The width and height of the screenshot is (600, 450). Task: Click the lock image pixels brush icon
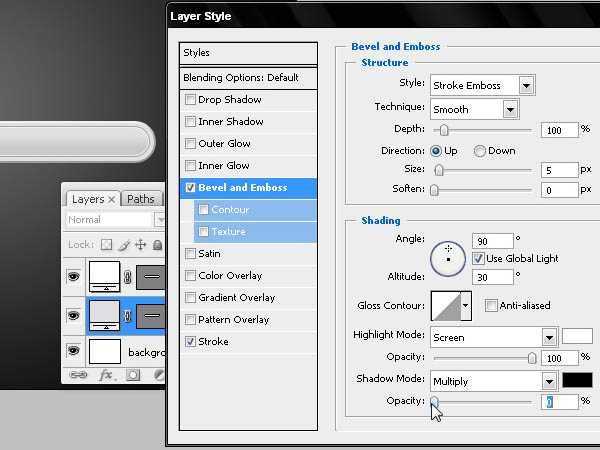[x=123, y=245]
